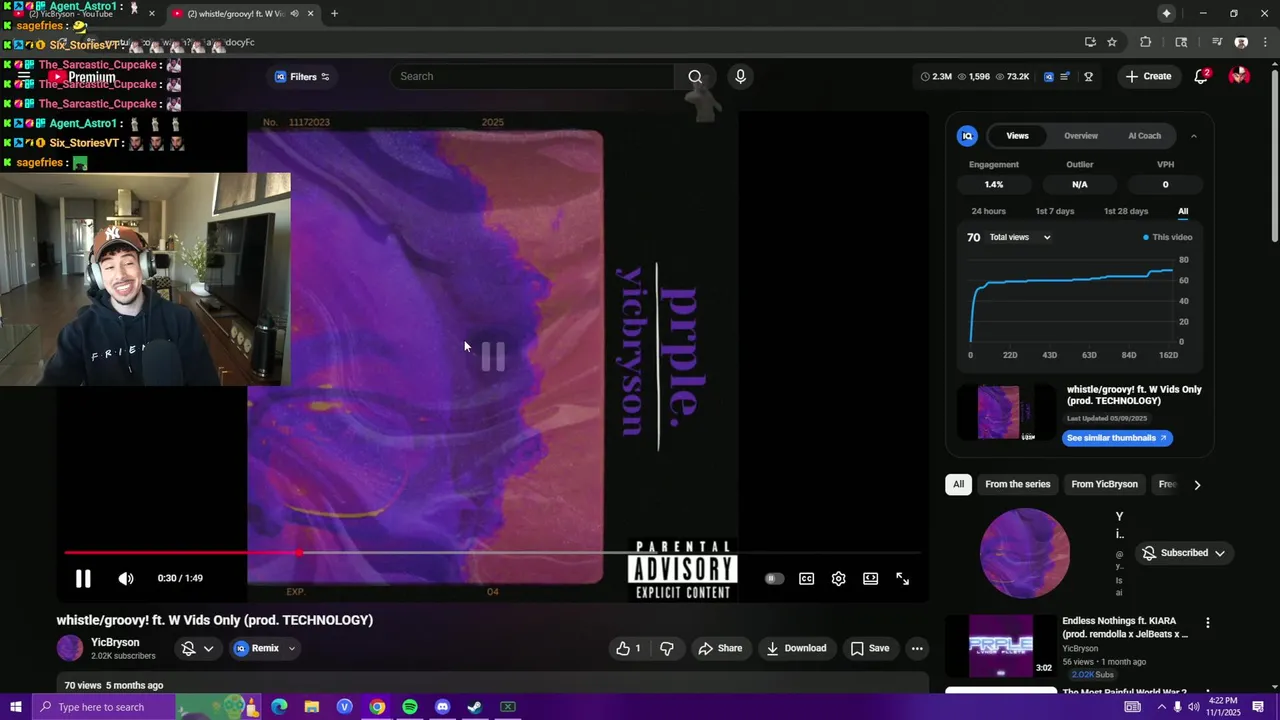This screenshot has width=1280, height=720.
Task: Dislike the video with the thumbs down
Action: pos(667,648)
